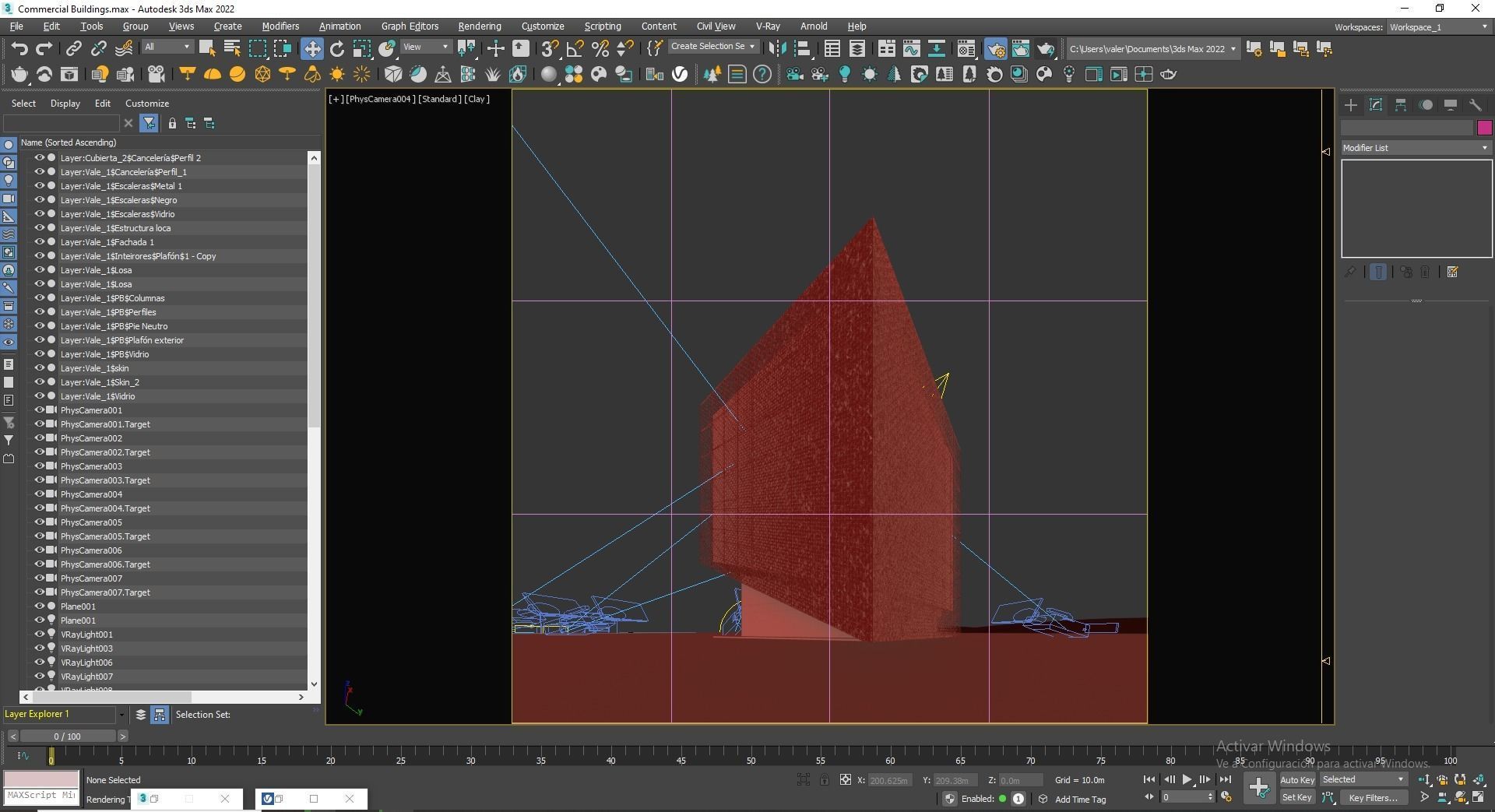Screen dimensions: 1495x812
Task: Click the lock icon in the scene explorer
Action: tap(172, 123)
